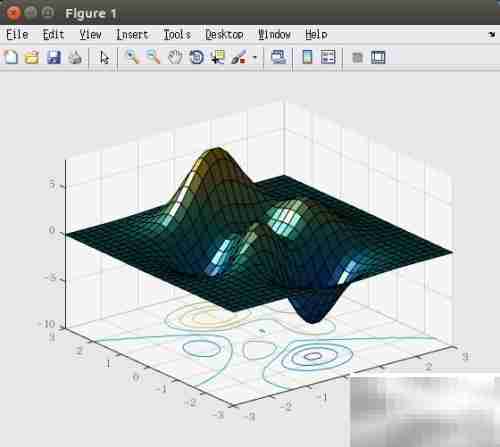Open file using folder icon
Screen dimensions: 500x447
32,57
